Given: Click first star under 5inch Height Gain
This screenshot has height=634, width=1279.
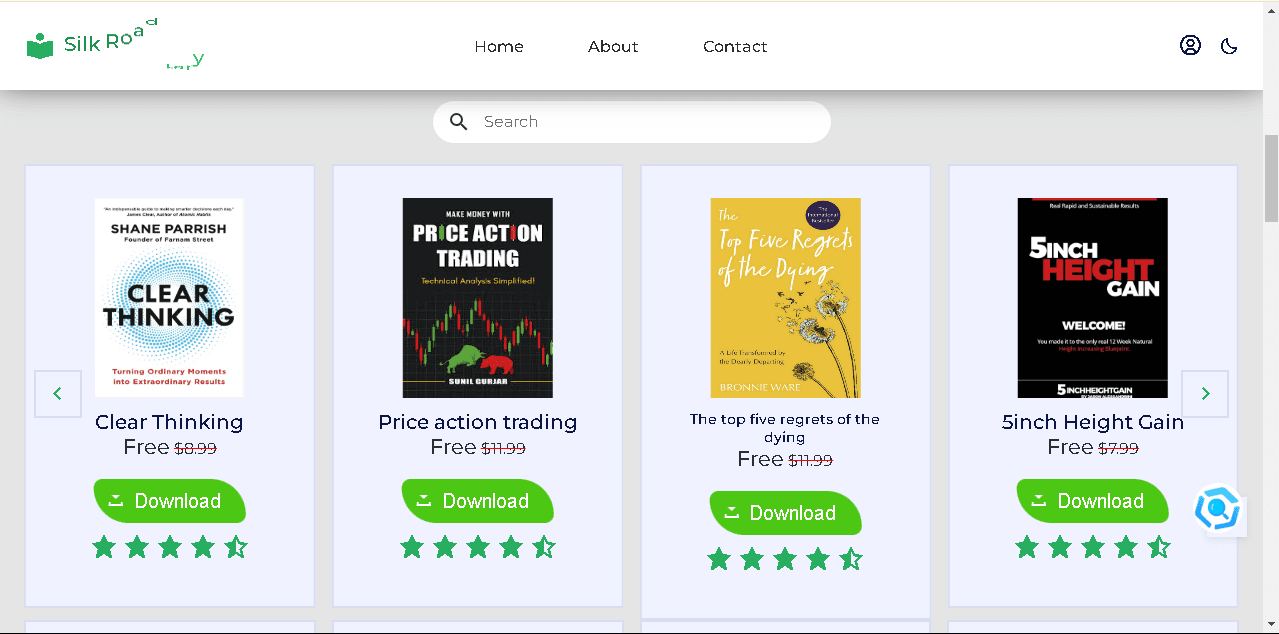Looking at the screenshot, I should (1027, 547).
